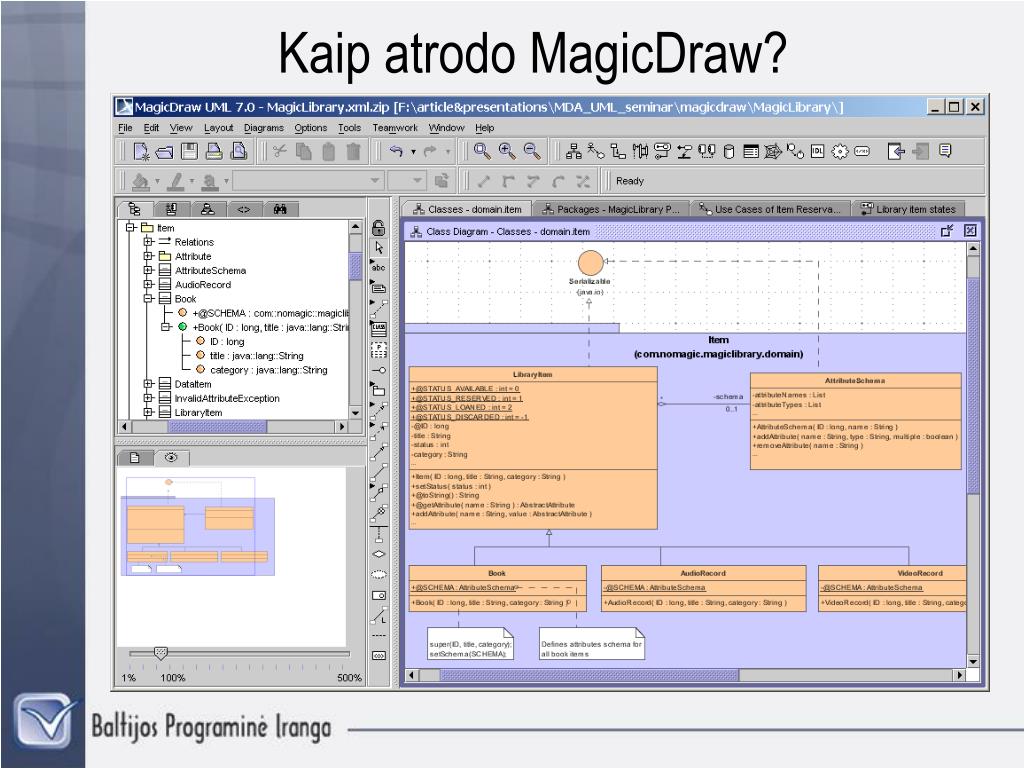
Task: Select InvalidAttributeException in the tree
Action: (227, 398)
